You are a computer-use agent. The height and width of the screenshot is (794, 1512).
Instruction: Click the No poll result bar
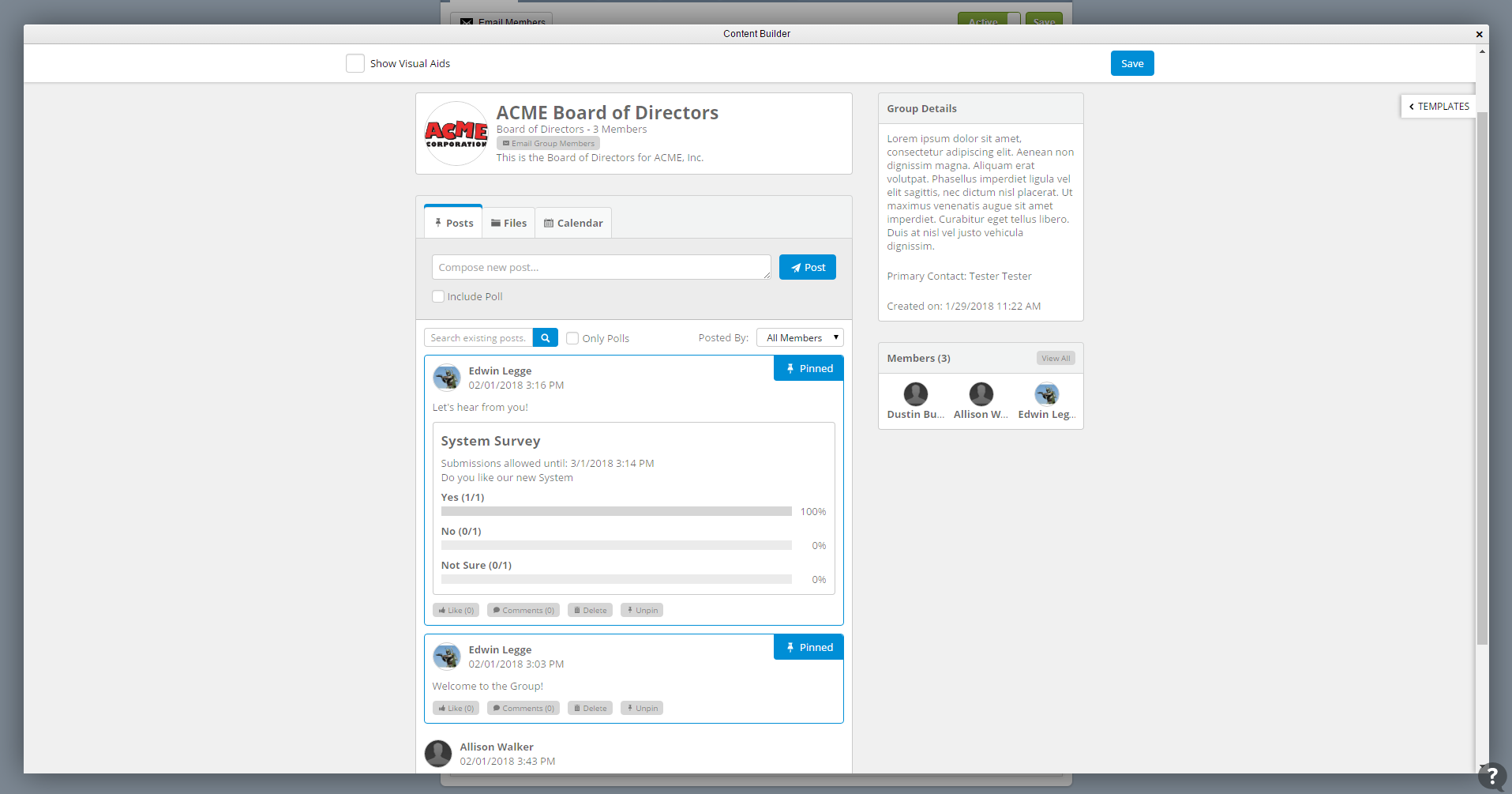coord(616,545)
